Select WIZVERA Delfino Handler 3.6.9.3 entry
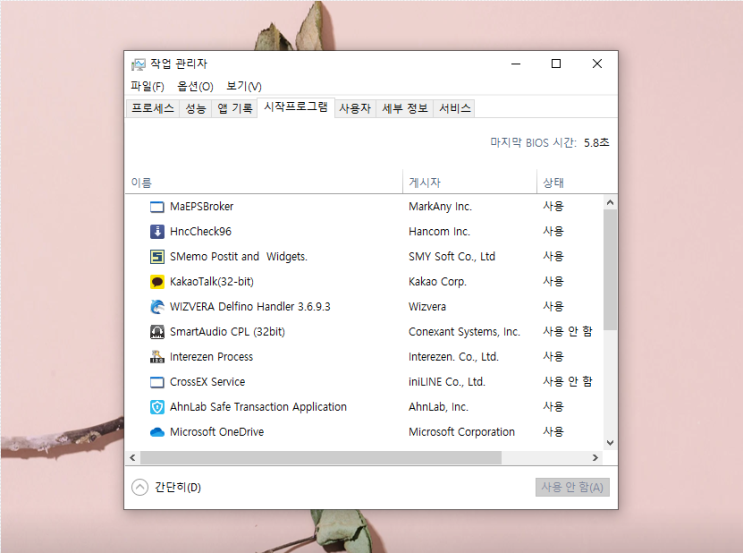Image resolution: width=743 pixels, height=553 pixels. pyautogui.click(x=250, y=307)
